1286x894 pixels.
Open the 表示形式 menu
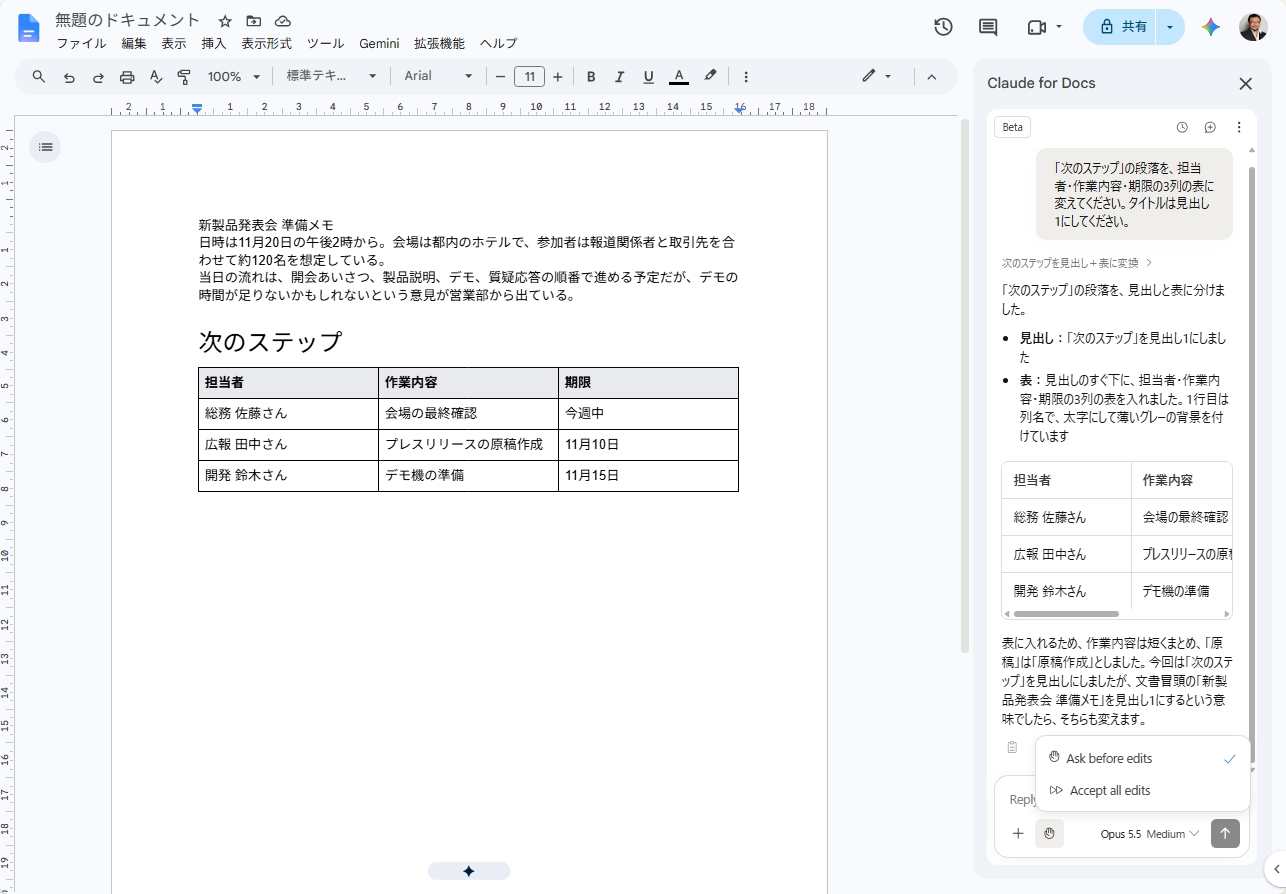pos(266,44)
